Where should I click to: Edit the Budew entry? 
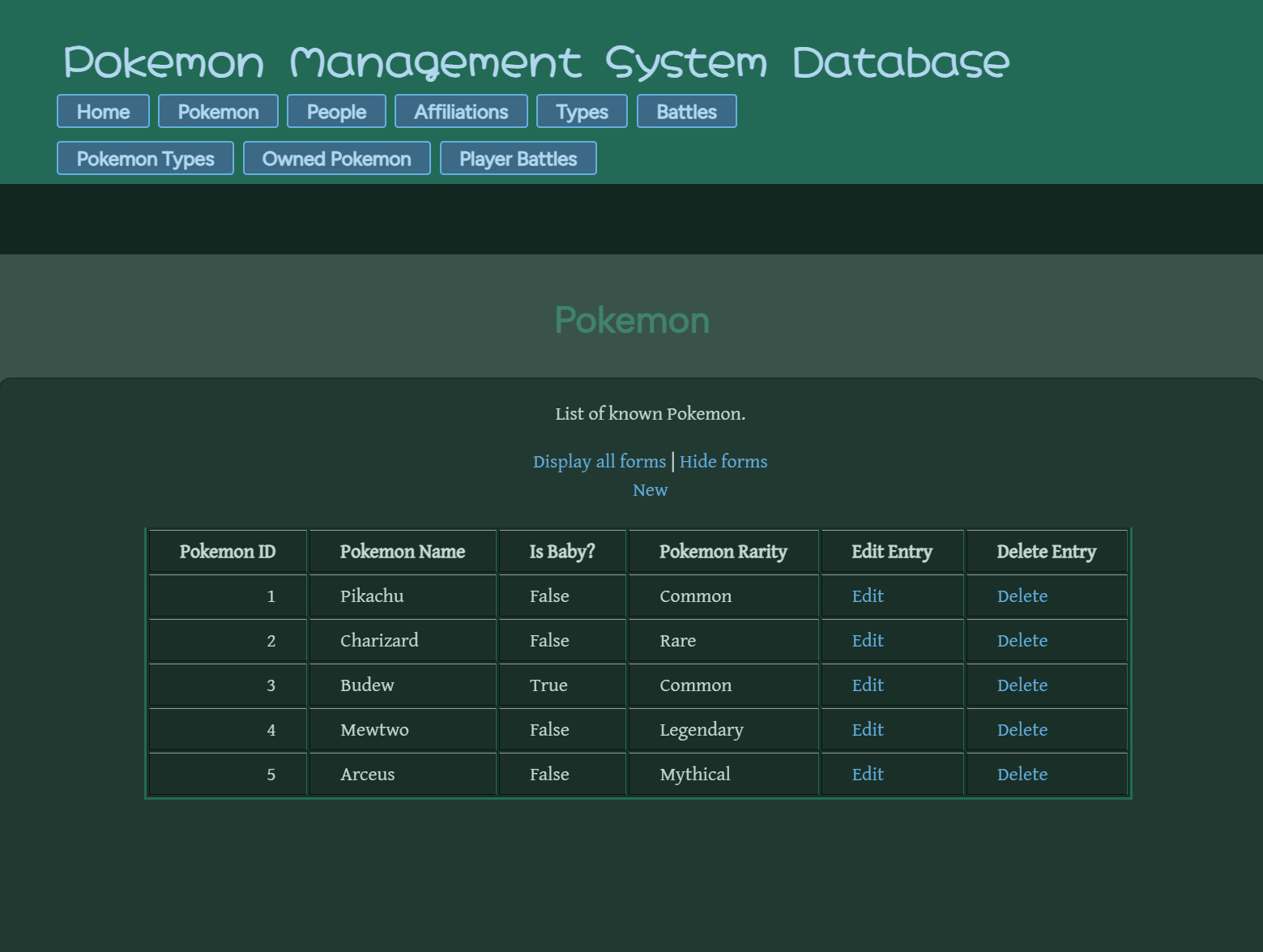(868, 685)
